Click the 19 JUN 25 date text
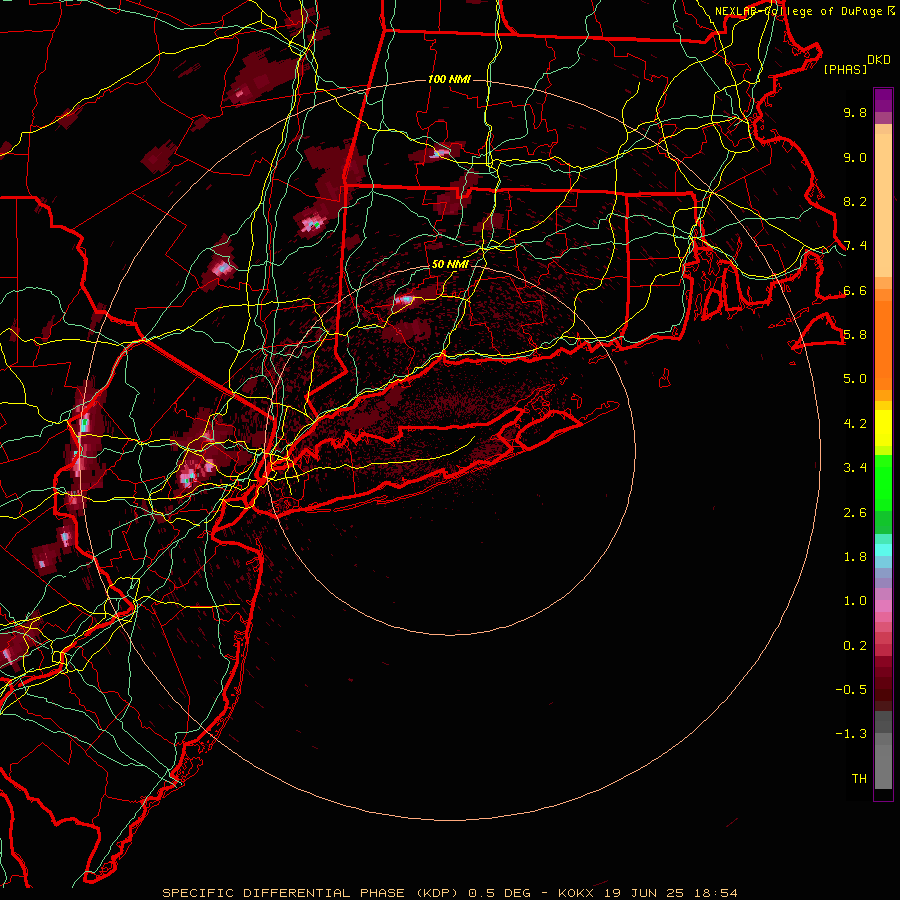This screenshot has height=900, width=900. click(x=644, y=893)
